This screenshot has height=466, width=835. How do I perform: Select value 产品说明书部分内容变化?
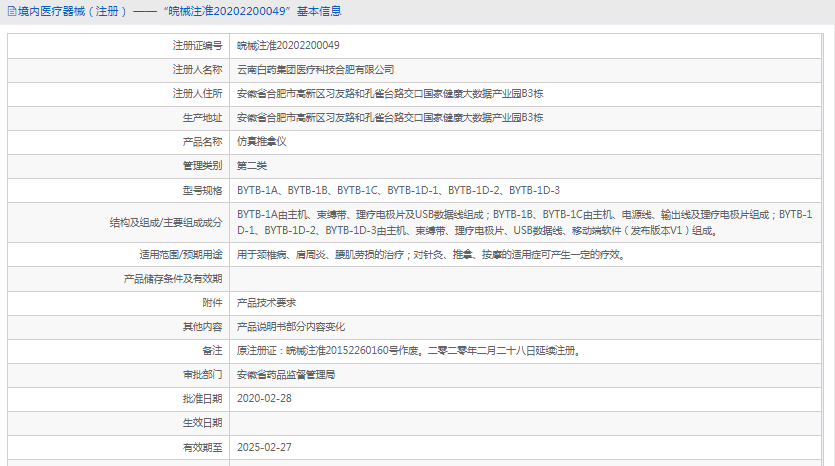pyautogui.click(x=291, y=326)
